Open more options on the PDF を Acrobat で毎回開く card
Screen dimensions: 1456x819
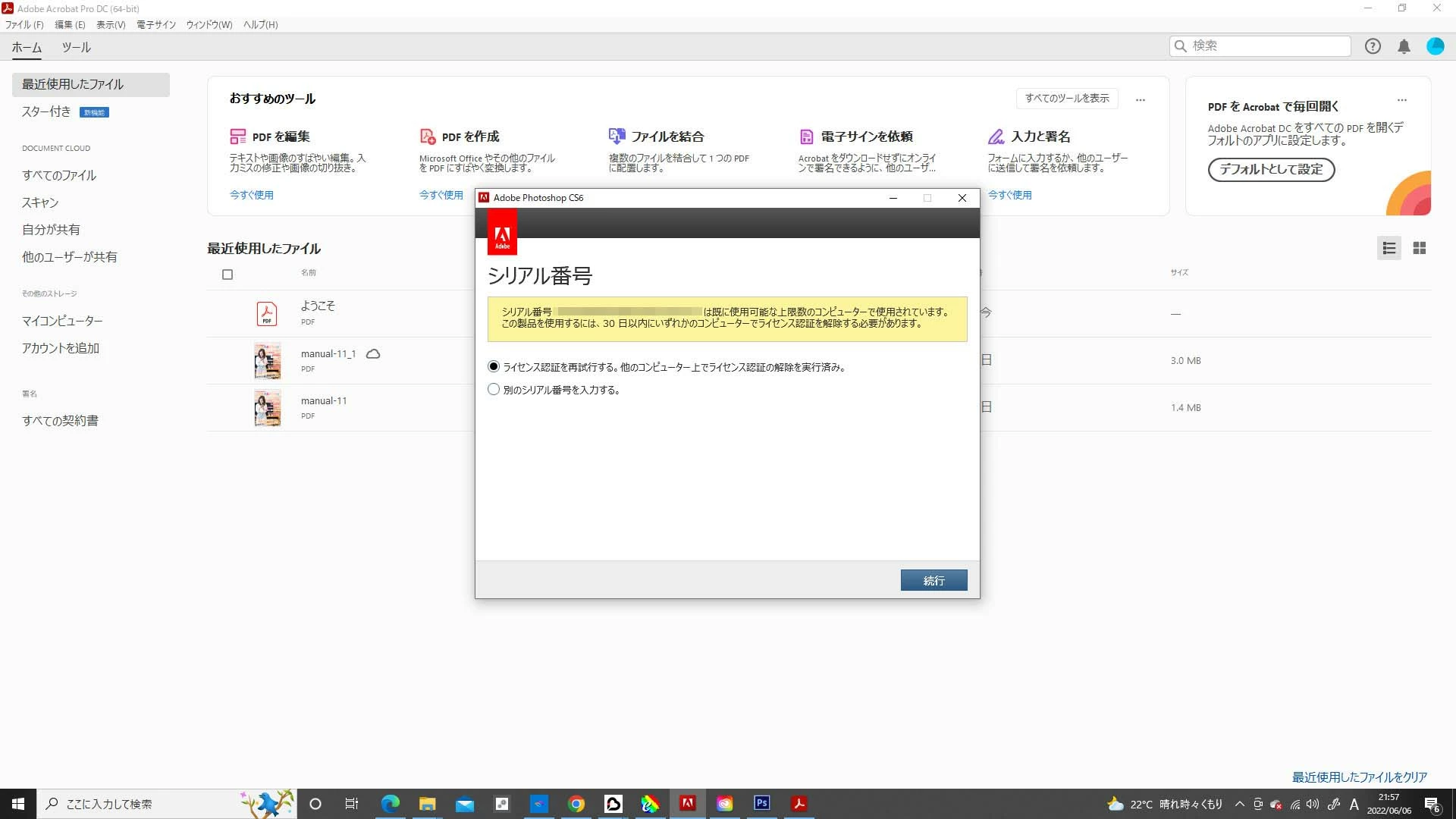coord(1401,99)
